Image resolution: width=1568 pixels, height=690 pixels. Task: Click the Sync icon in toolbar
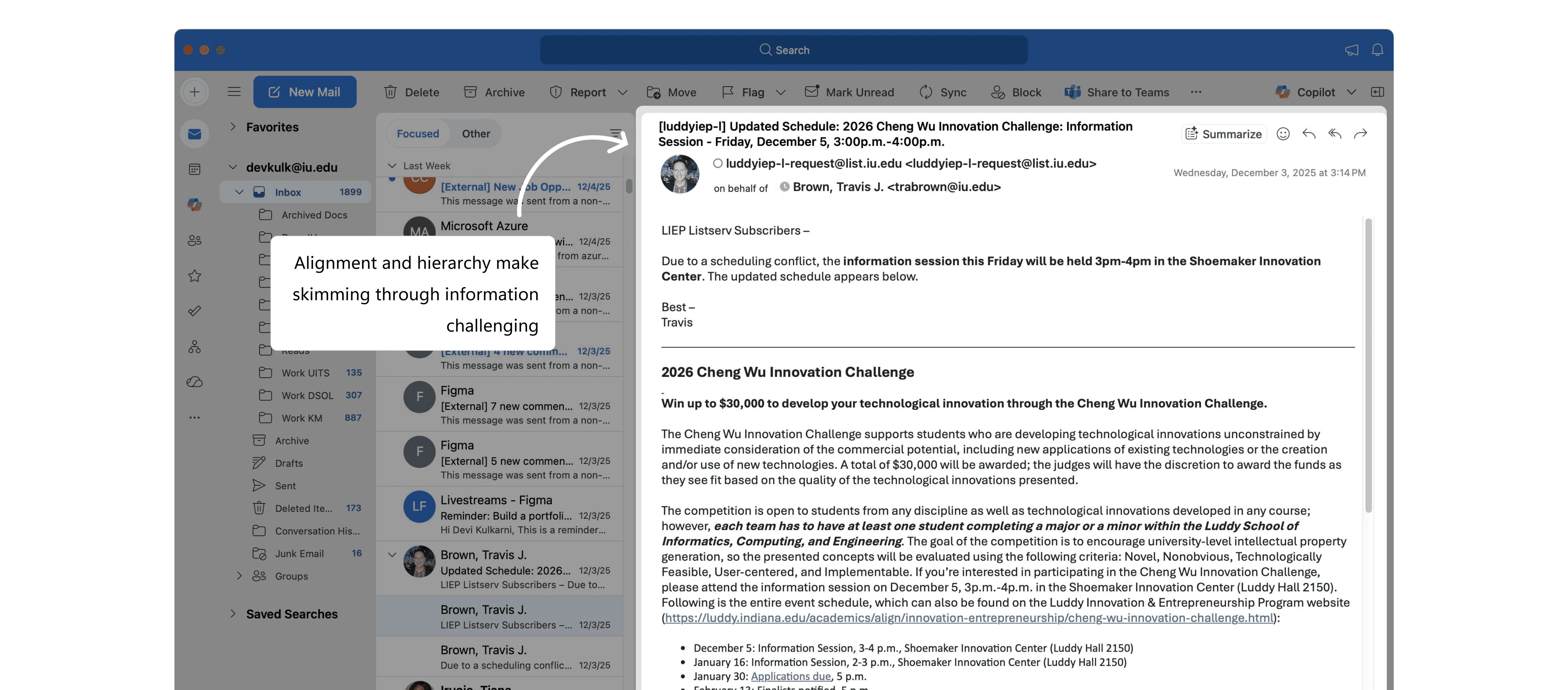click(x=926, y=92)
